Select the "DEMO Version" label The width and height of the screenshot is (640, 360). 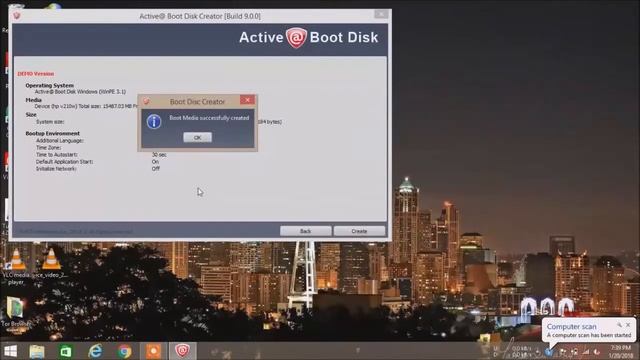[36, 74]
